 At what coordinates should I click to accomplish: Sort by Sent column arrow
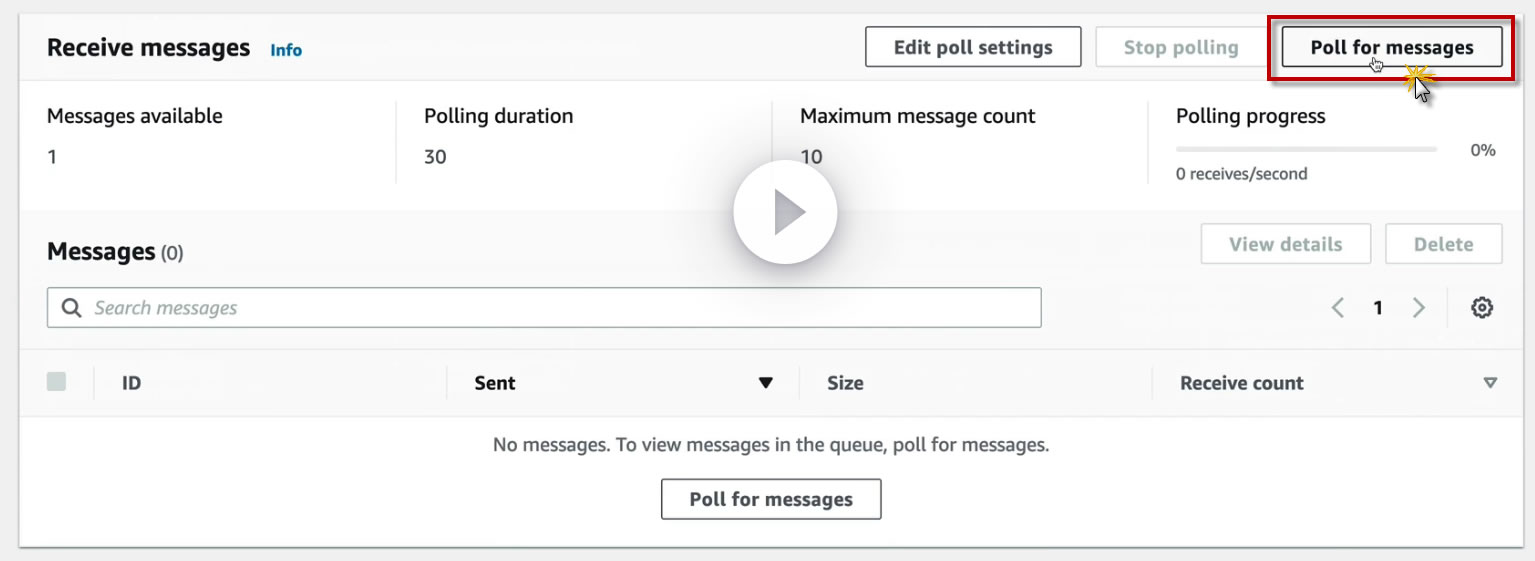766,383
